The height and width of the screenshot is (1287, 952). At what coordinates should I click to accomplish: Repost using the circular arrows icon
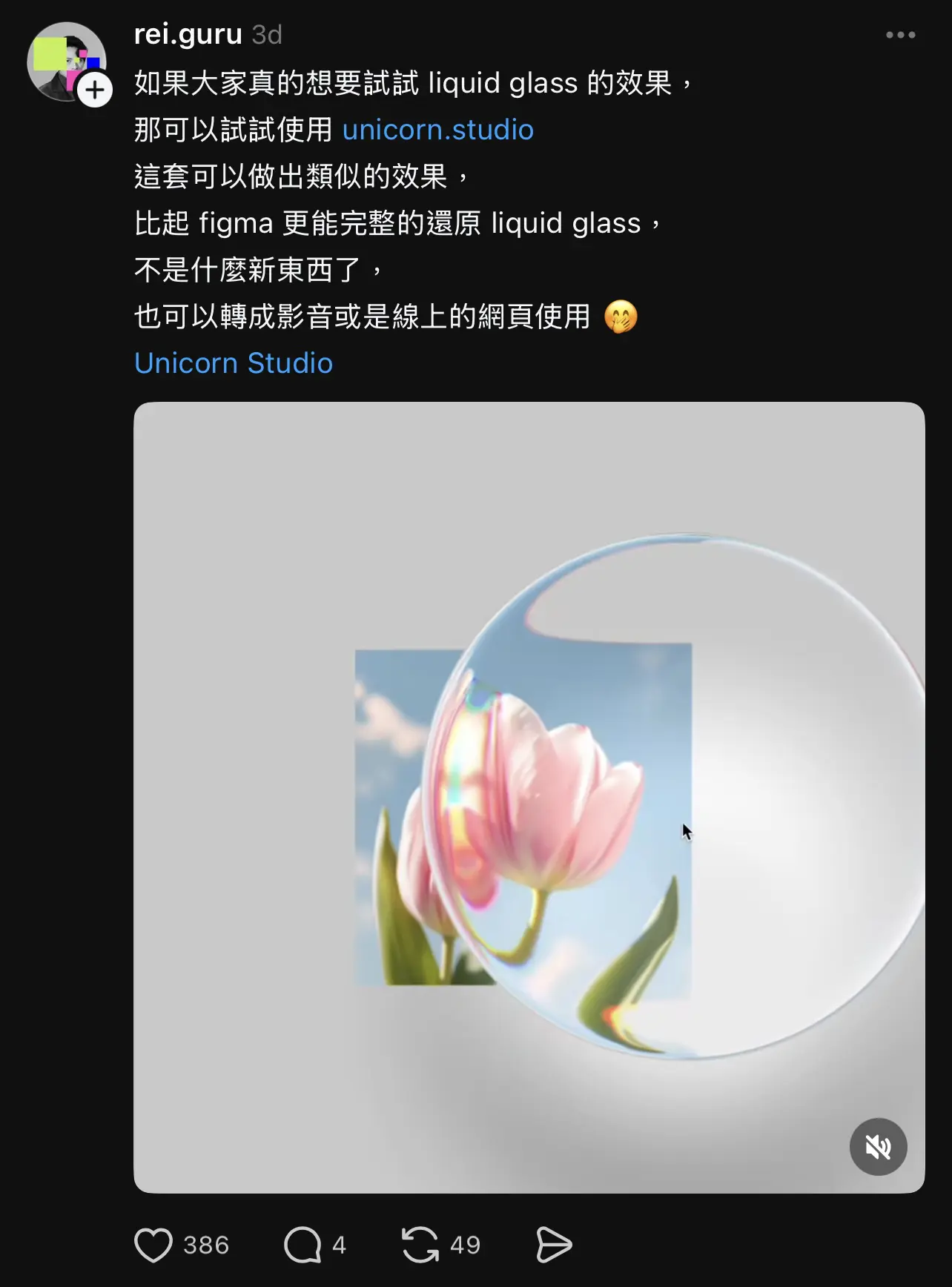coord(420,1245)
